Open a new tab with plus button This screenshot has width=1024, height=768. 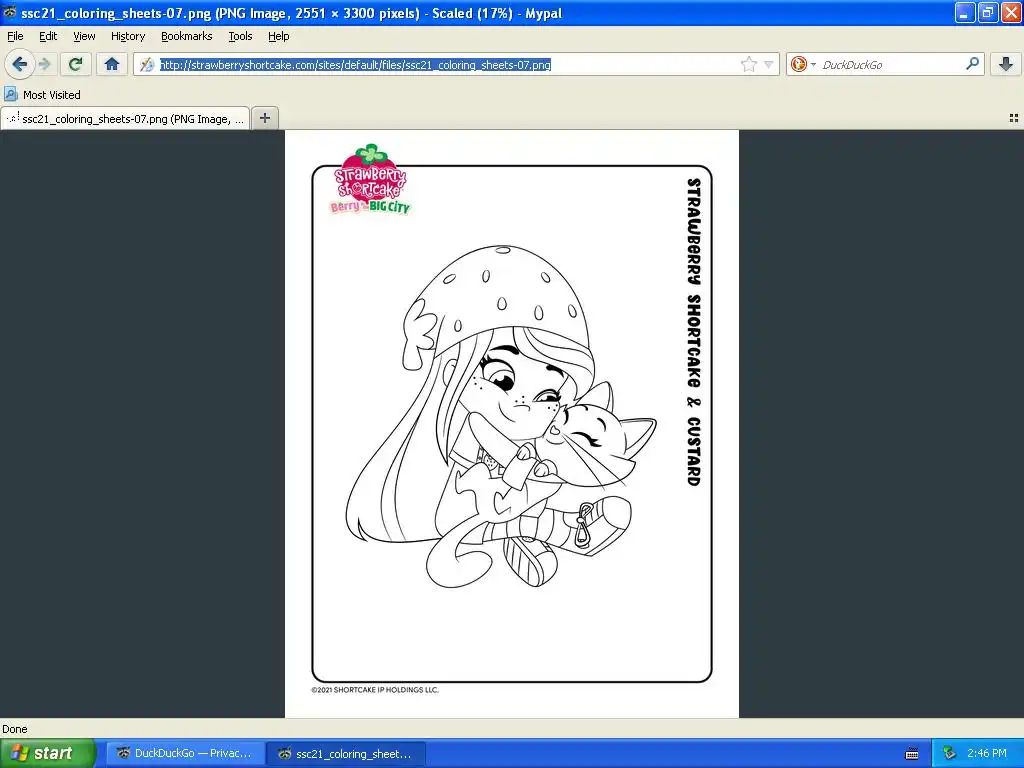click(264, 118)
